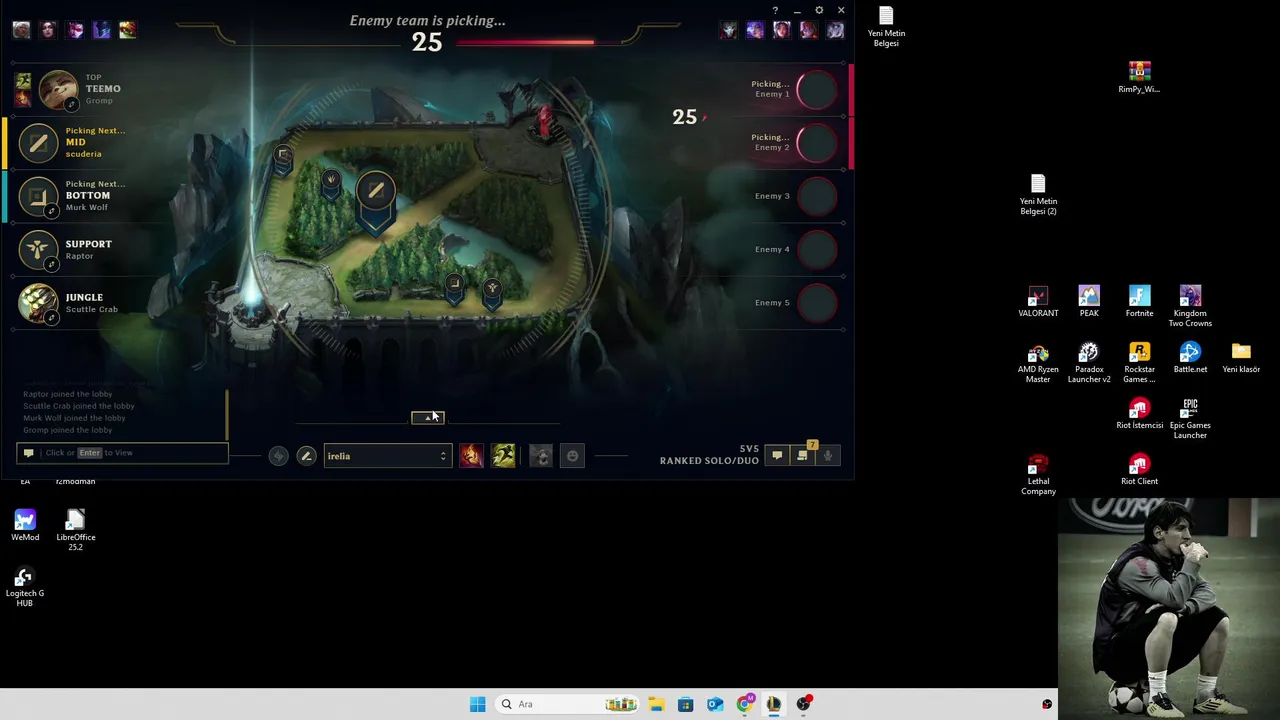Click Teemo's top summoner spell icon
1280x720 pixels.
pyautogui.click(x=23, y=80)
